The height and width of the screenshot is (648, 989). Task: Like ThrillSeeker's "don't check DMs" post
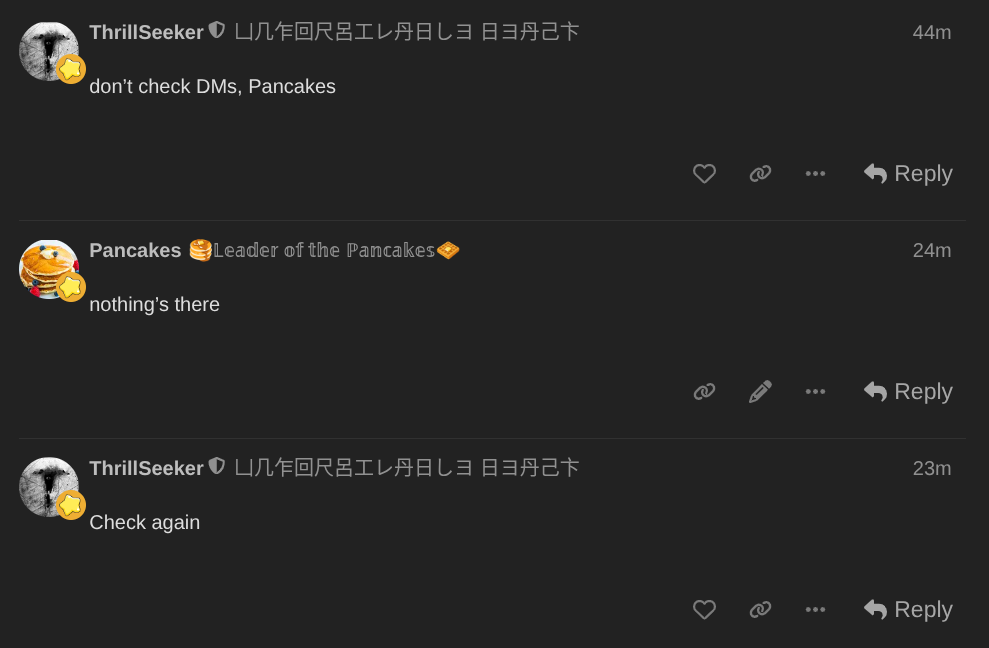click(704, 174)
